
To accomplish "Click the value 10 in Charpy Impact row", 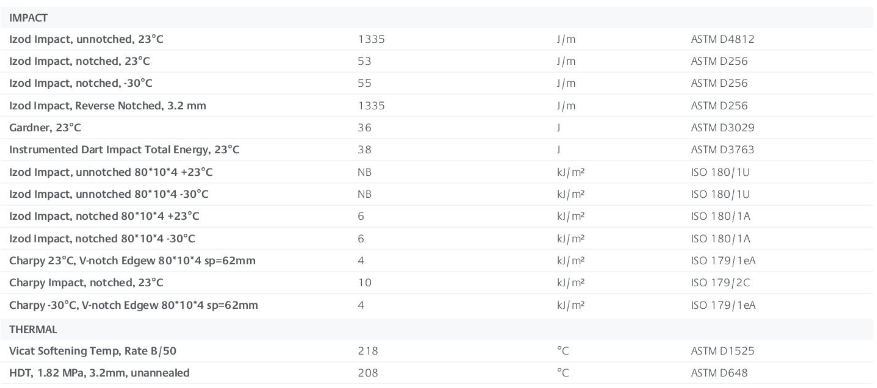I will 365,283.
